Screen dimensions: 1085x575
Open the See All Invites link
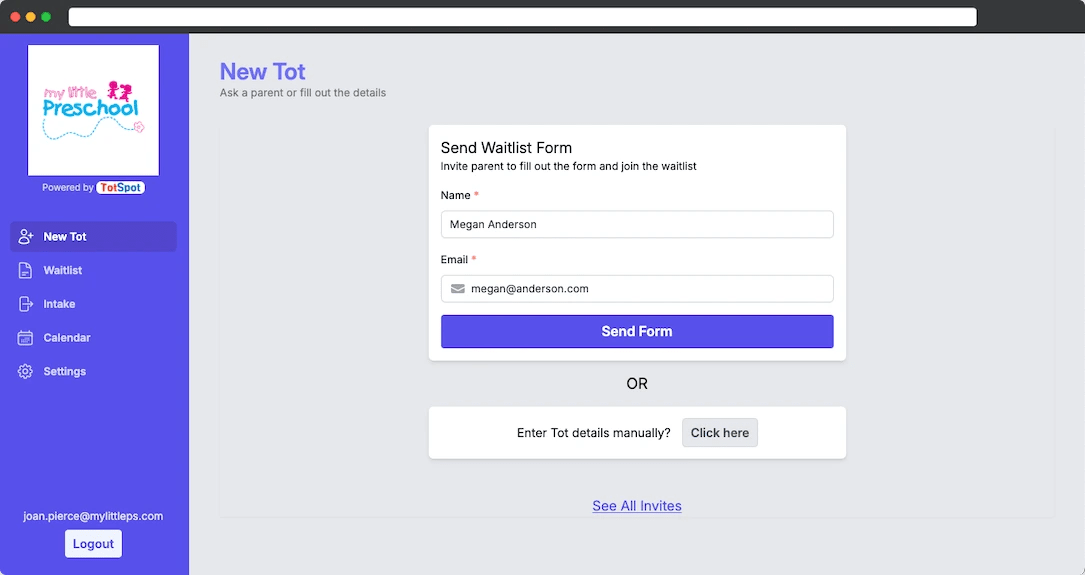tap(637, 506)
